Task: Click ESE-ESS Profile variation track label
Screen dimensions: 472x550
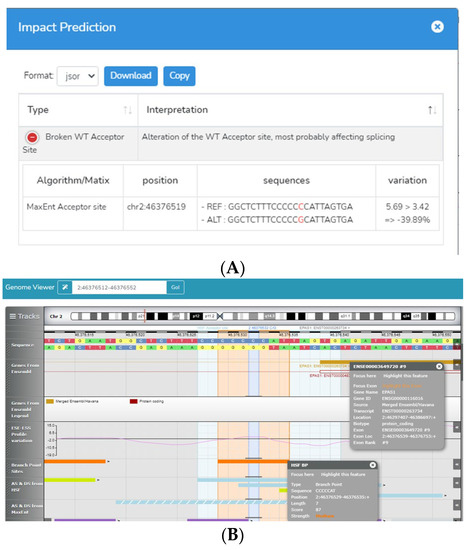Action: (22, 434)
